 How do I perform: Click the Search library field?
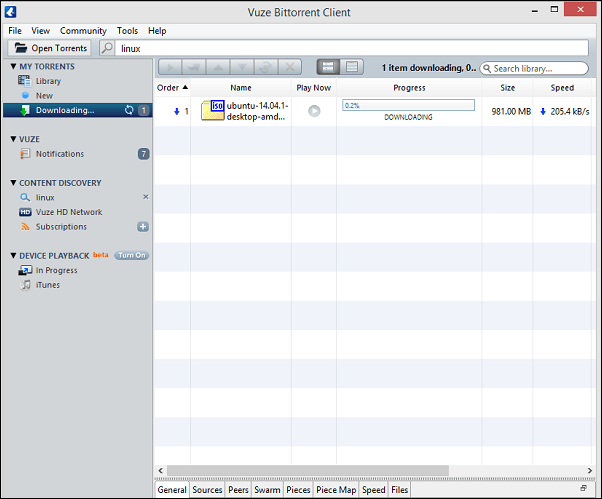(534, 68)
